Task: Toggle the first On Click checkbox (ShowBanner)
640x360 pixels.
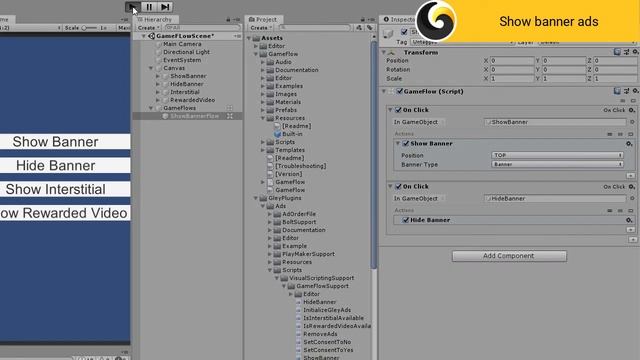Action: (x=398, y=110)
